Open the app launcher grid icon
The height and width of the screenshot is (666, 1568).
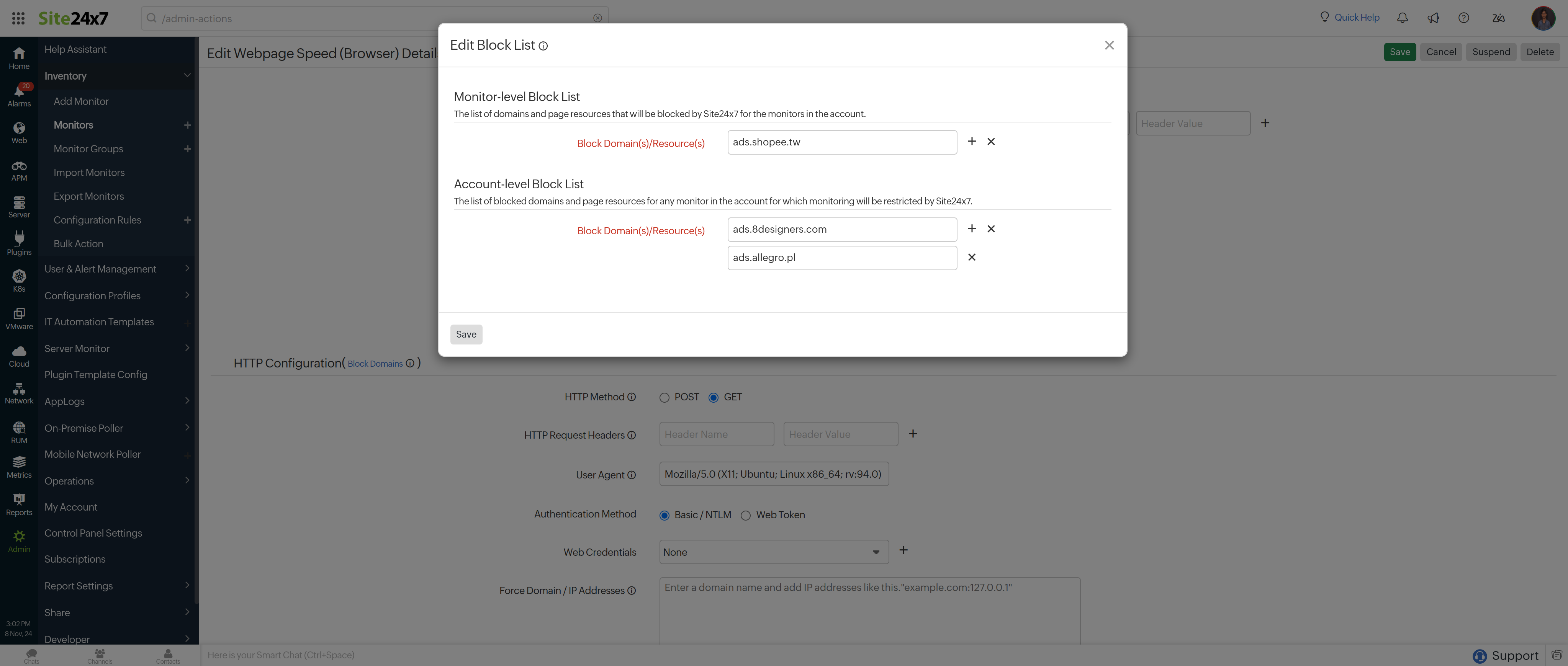[x=18, y=18]
